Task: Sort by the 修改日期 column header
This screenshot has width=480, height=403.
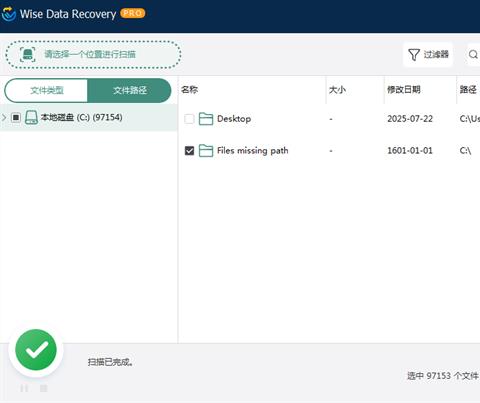Action: pyautogui.click(x=404, y=90)
